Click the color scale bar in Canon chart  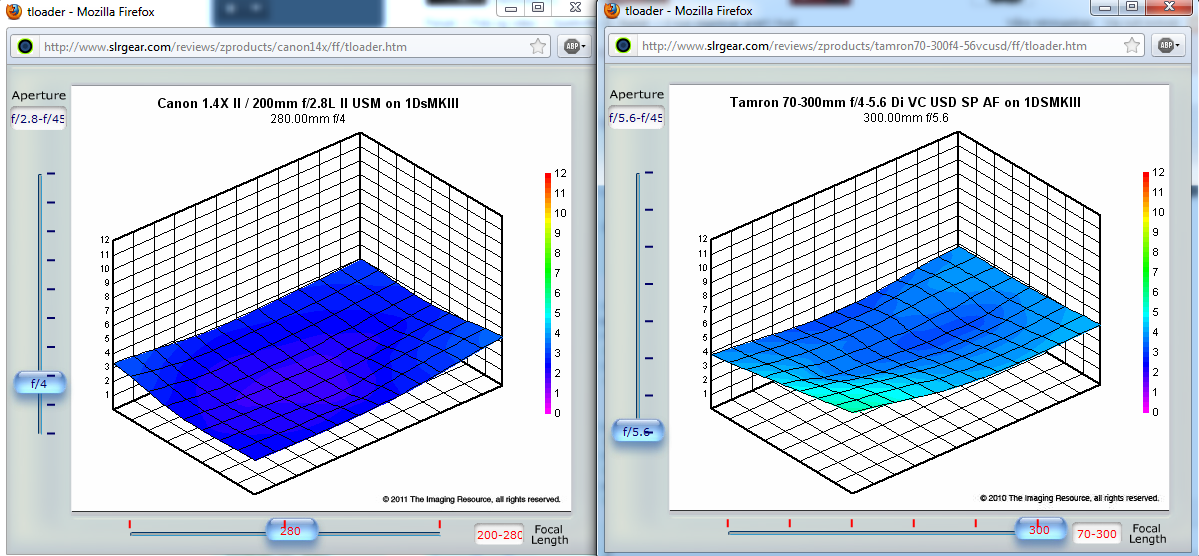(548, 294)
